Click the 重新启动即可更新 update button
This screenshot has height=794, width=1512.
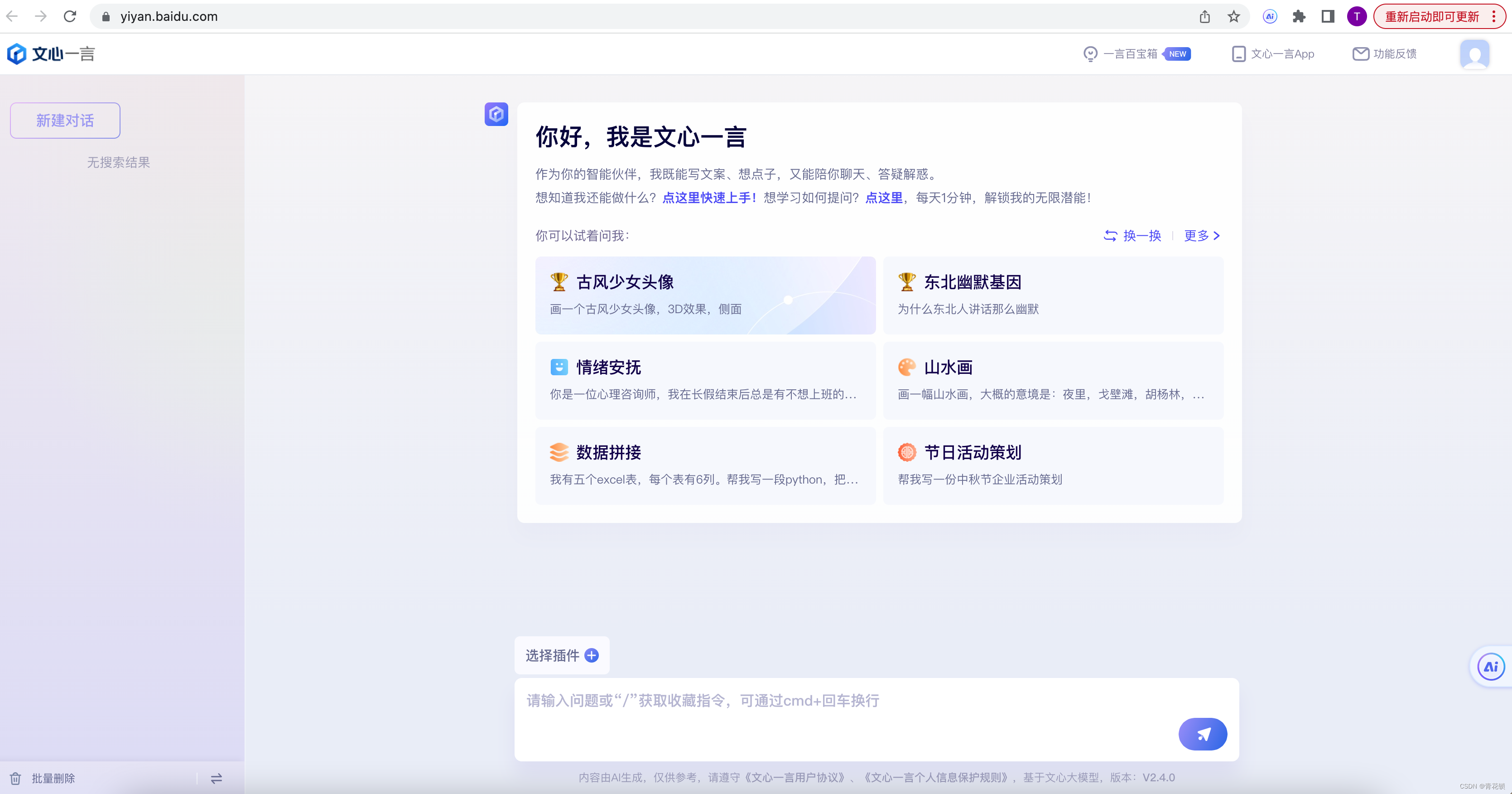pyautogui.click(x=1431, y=16)
